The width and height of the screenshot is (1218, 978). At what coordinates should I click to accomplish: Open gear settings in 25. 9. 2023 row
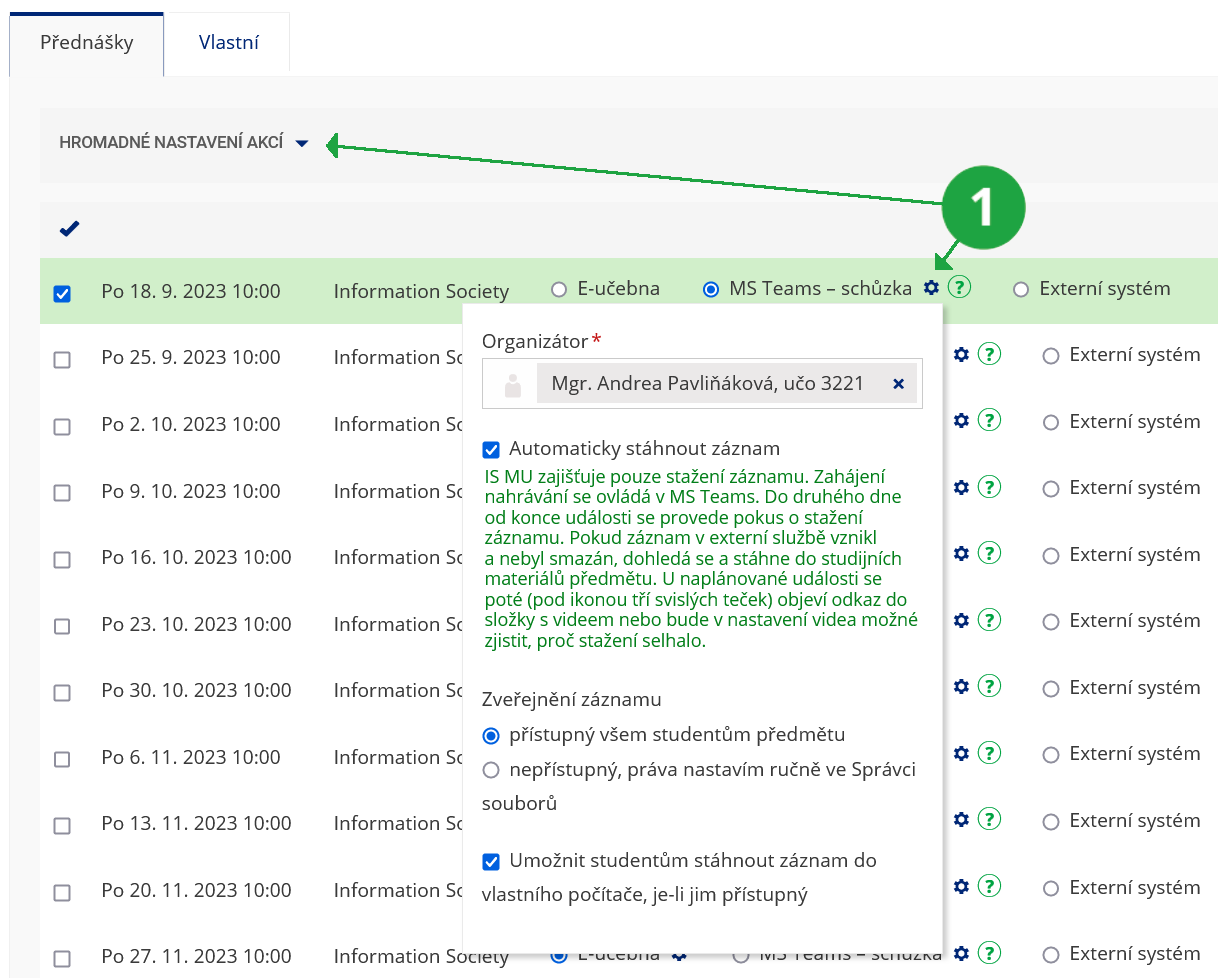click(x=961, y=355)
